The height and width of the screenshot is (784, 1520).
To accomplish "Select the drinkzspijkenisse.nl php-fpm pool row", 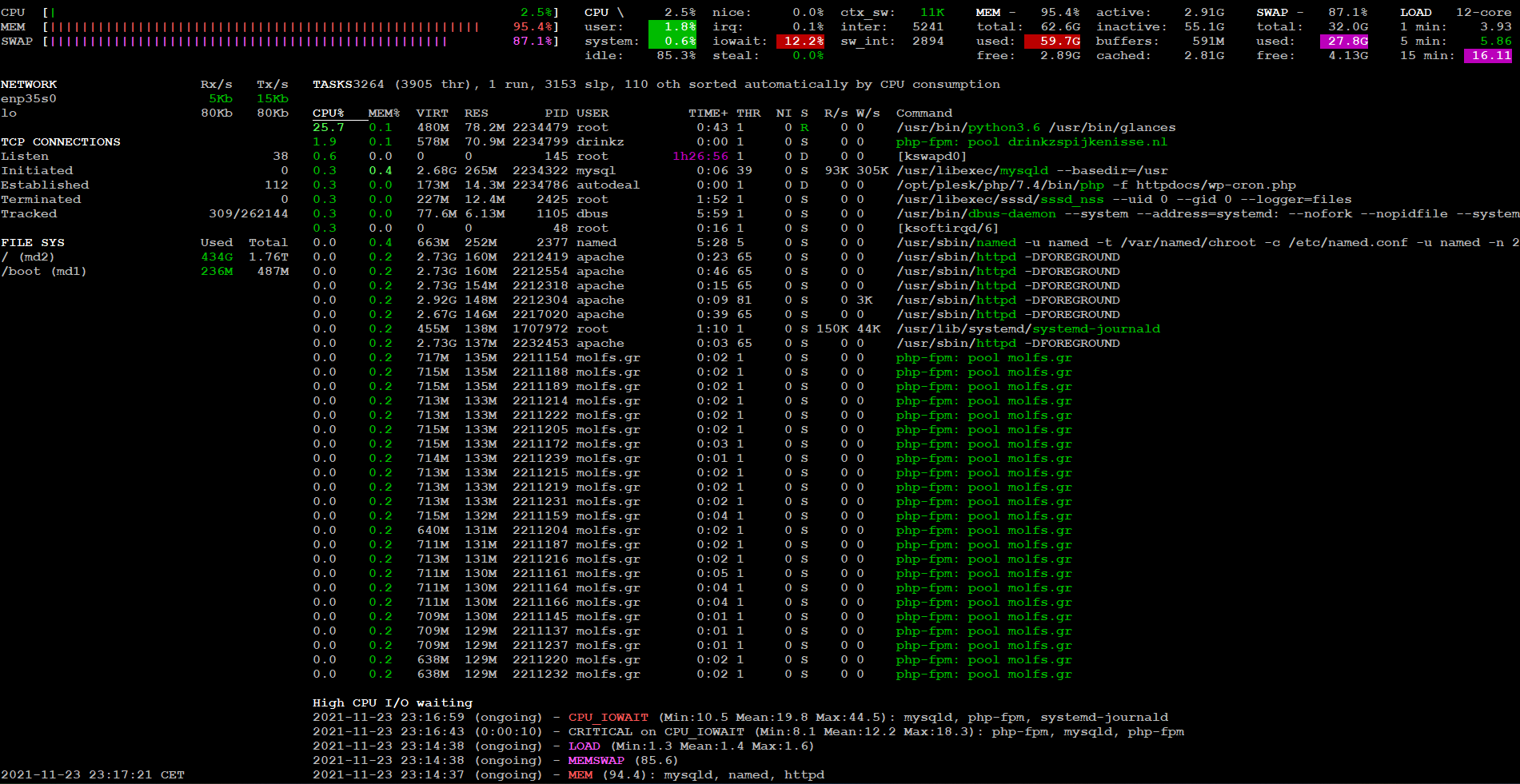I will pyautogui.click(x=740, y=142).
